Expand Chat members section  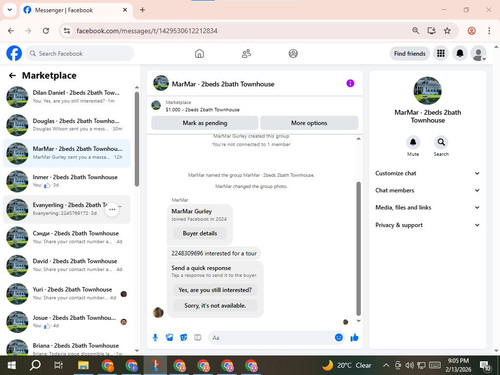point(428,190)
